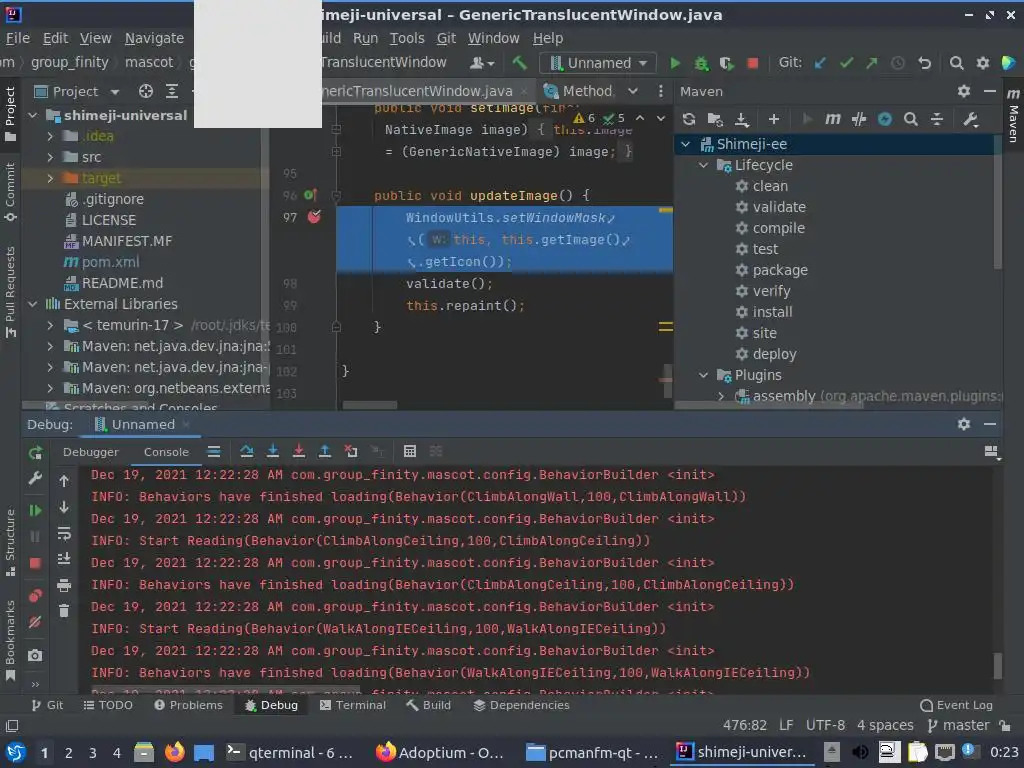1024x768 pixels.
Task: Clear the console with the trash icon
Action: (x=64, y=611)
